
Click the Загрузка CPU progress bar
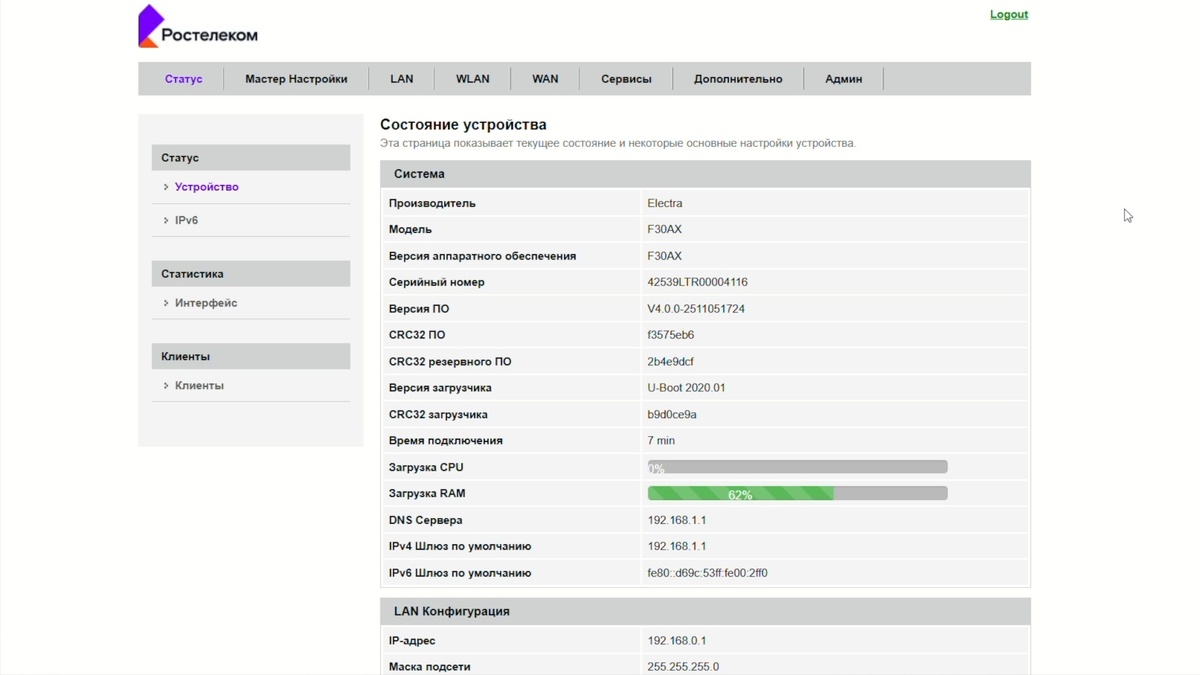point(797,467)
